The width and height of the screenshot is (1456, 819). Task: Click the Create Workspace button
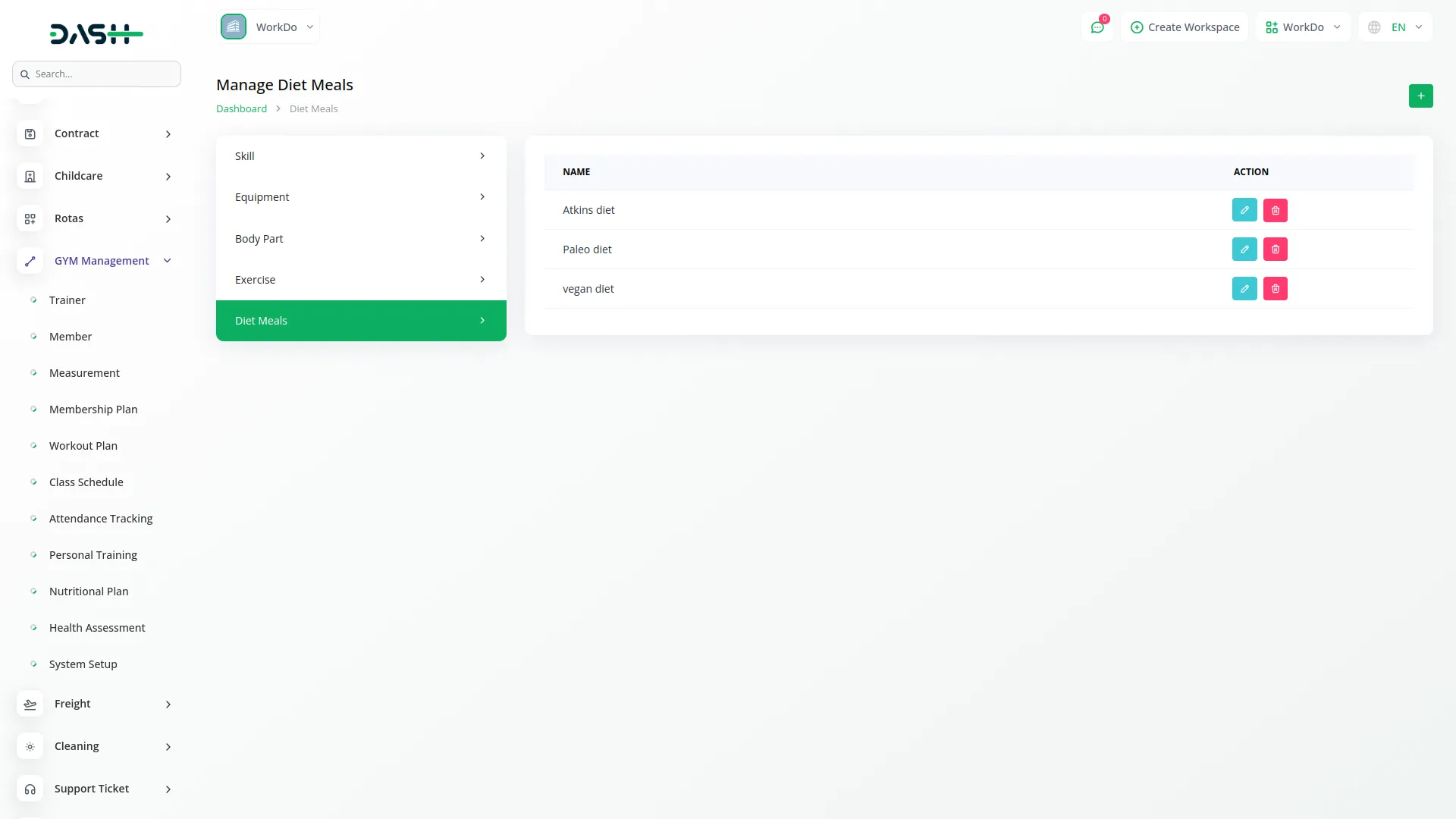pyautogui.click(x=1185, y=27)
